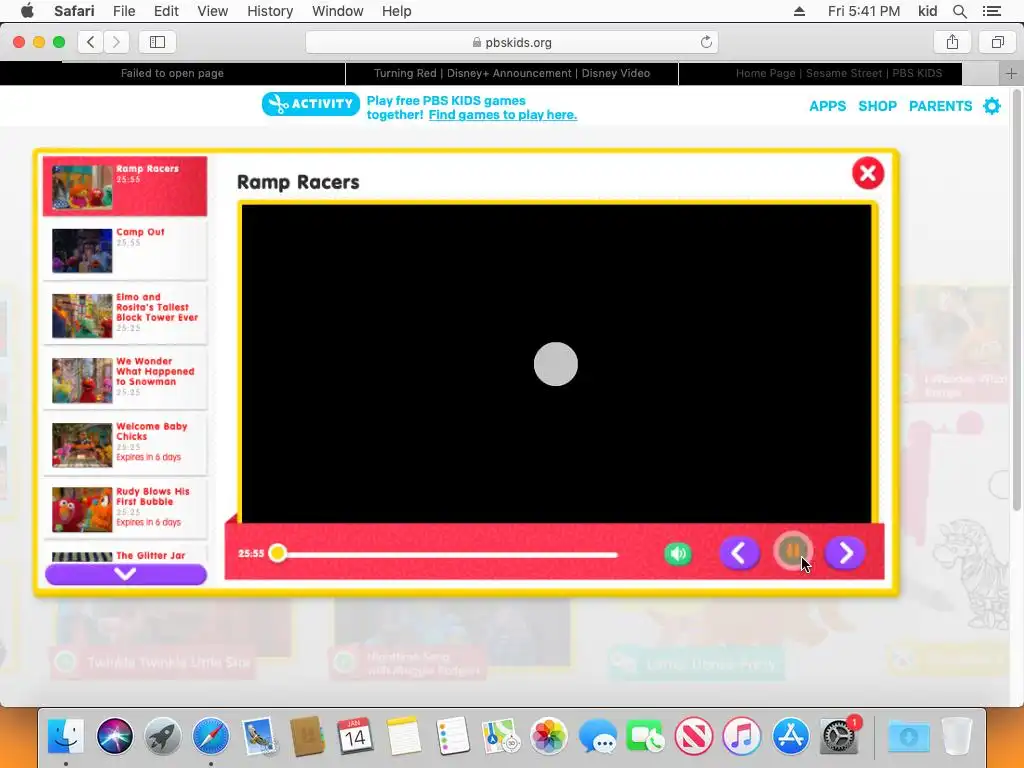Image resolution: width=1024 pixels, height=768 pixels.
Task: Open a new Safari tab
Action: [1011, 74]
